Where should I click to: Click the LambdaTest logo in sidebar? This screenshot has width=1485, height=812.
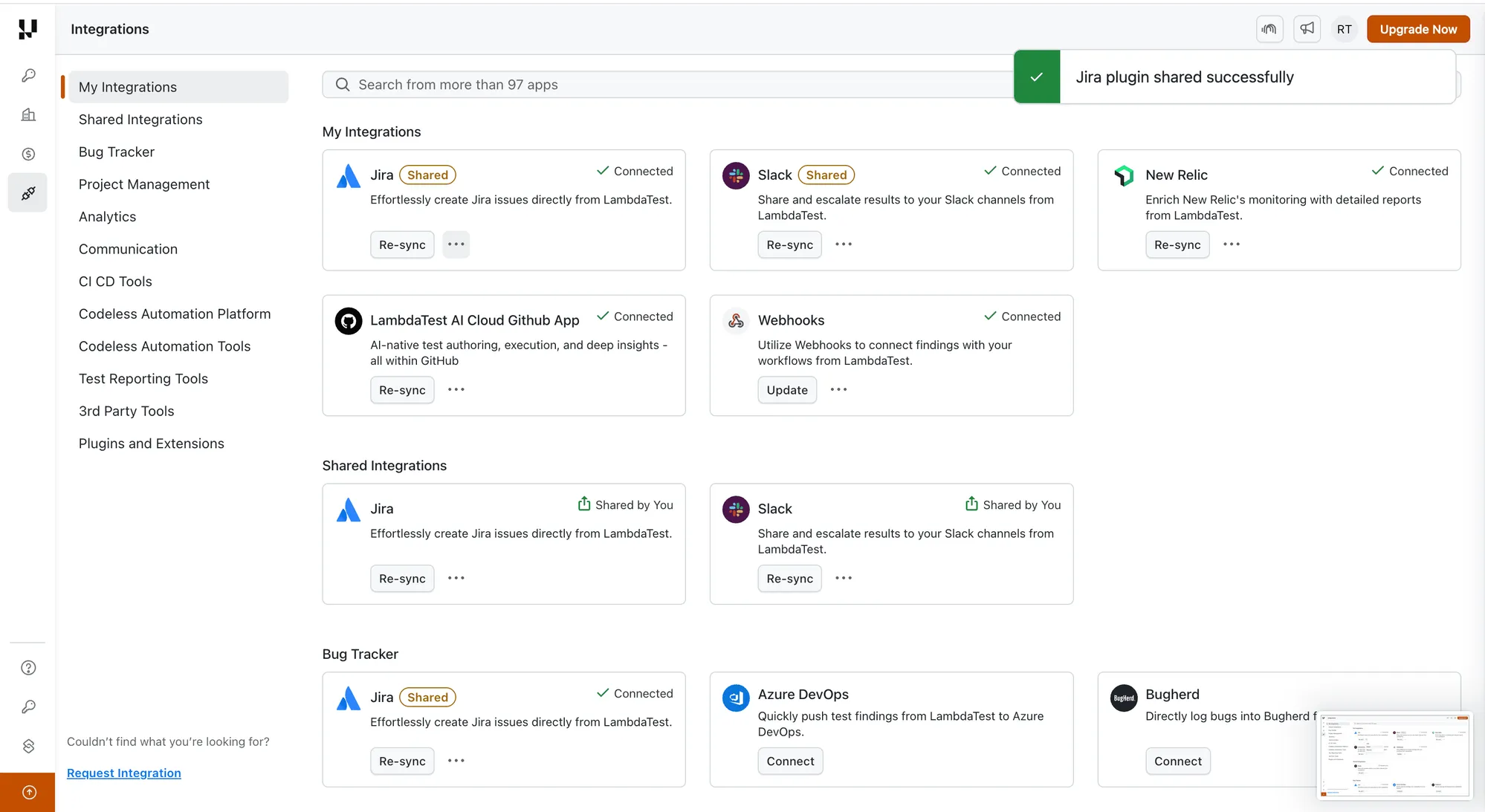pyautogui.click(x=27, y=29)
